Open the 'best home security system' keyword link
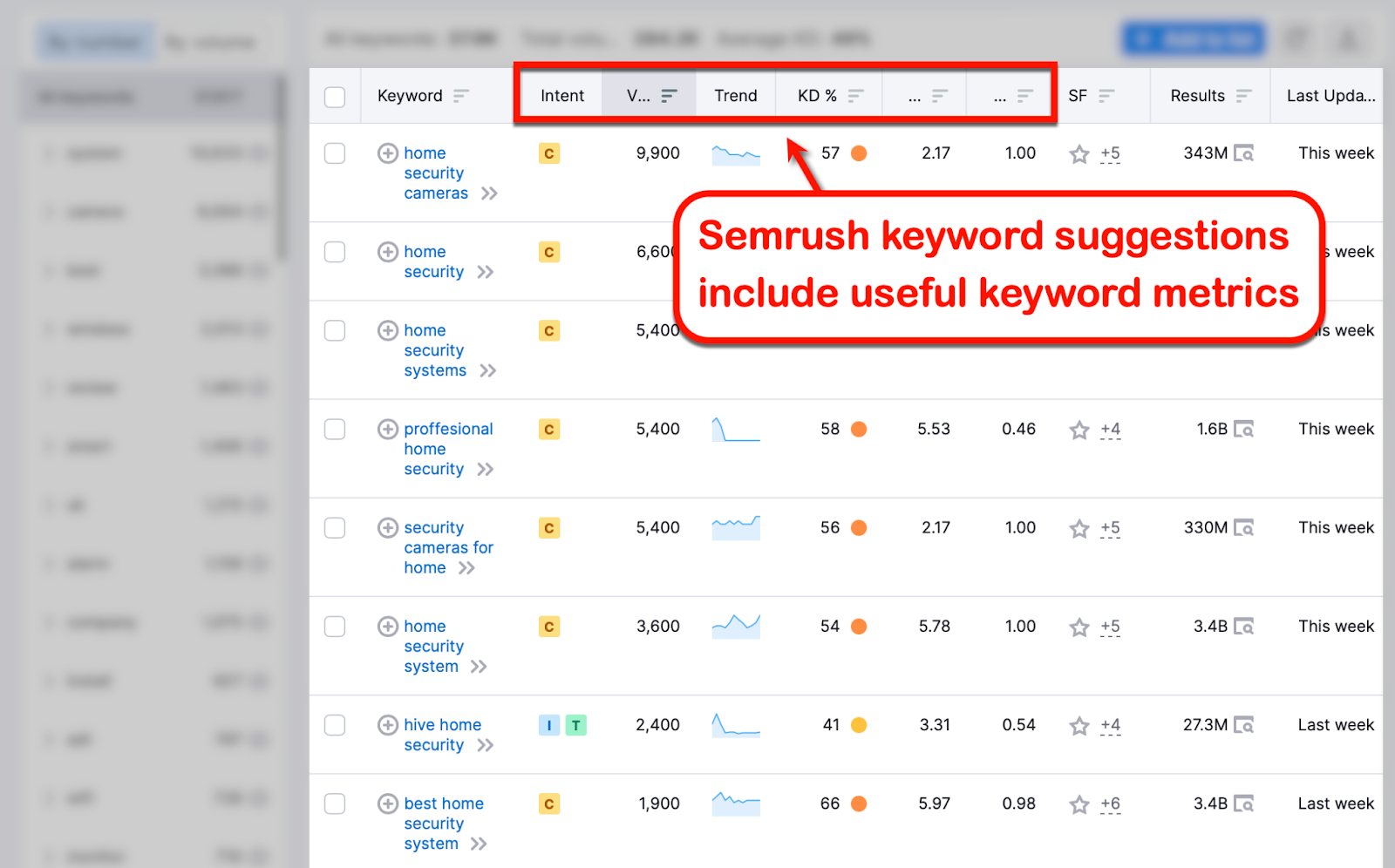 click(444, 824)
